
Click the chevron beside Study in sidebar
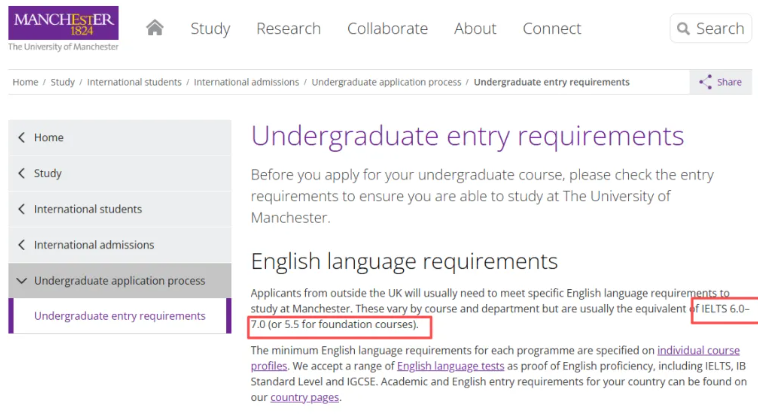21,174
